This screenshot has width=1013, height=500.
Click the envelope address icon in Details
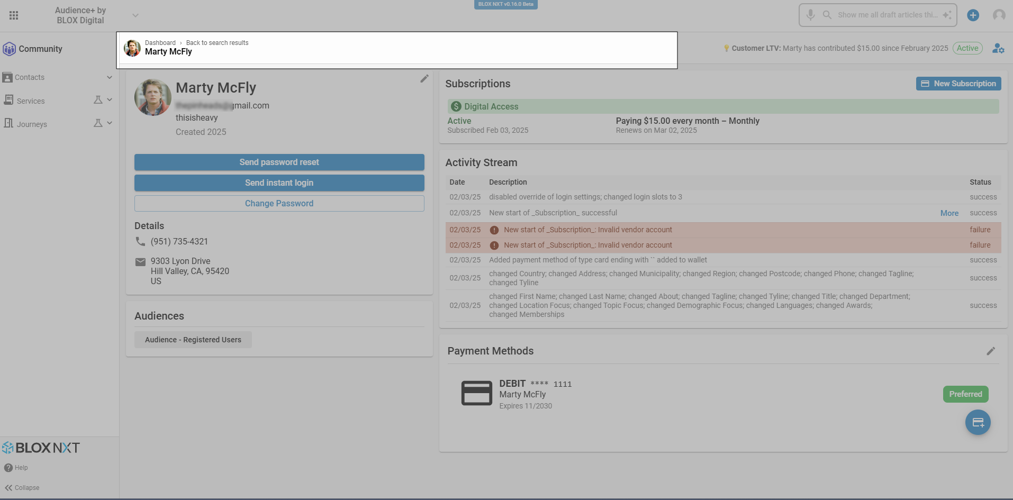coord(140,262)
